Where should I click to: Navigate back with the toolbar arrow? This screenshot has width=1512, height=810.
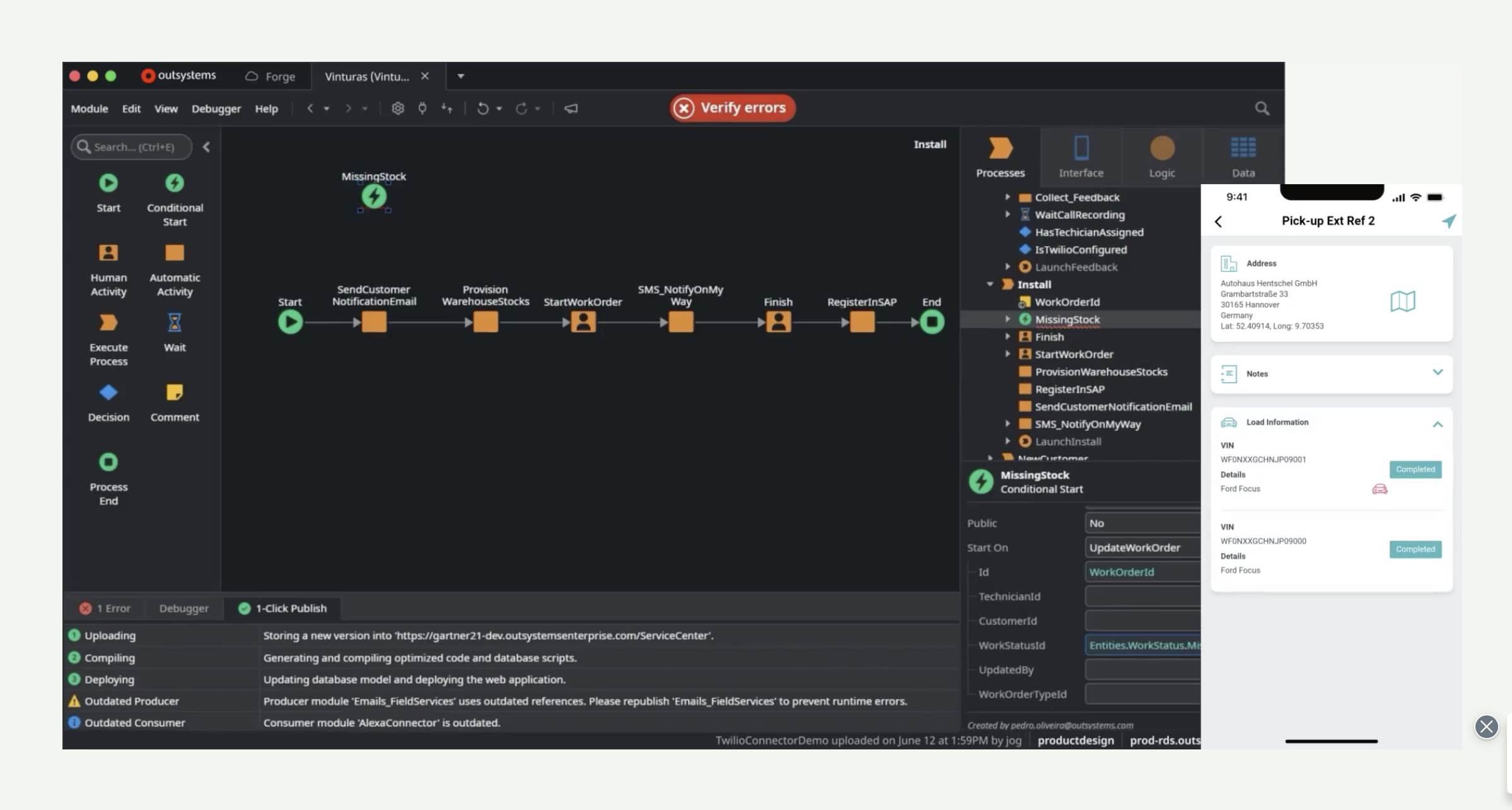click(x=310, y=109)
